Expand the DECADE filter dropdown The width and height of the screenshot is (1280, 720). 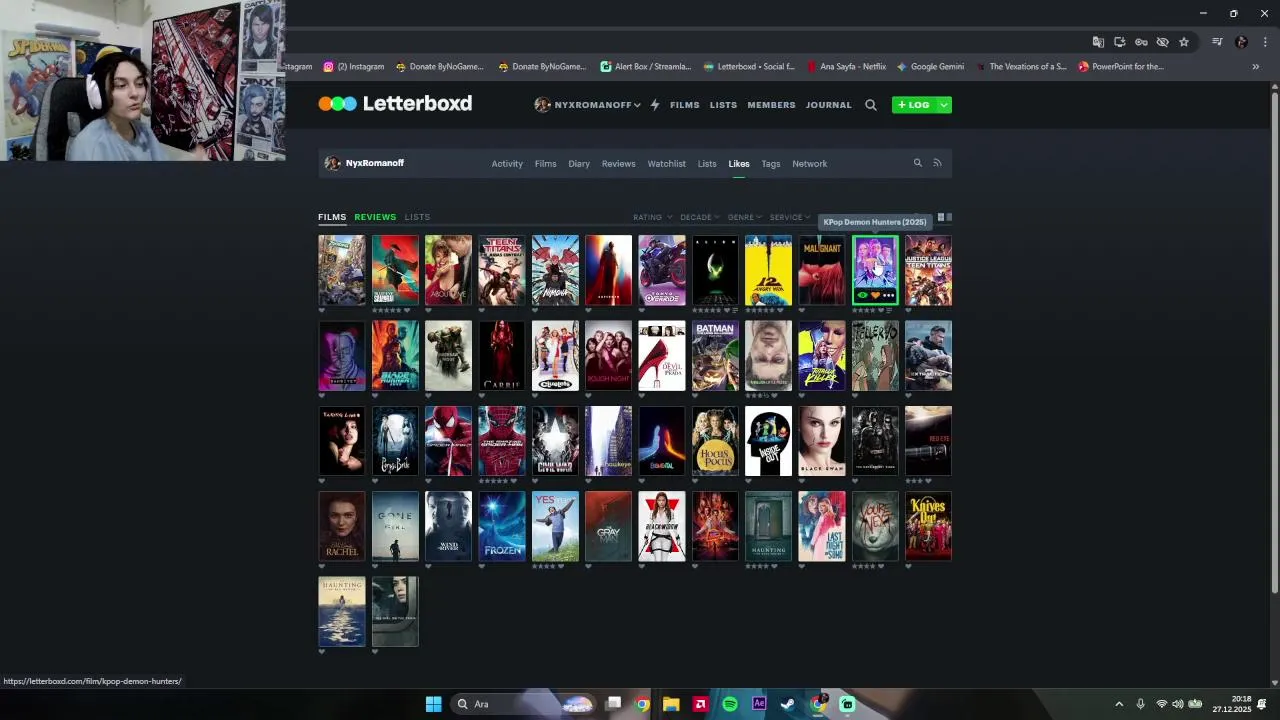tap(699, 217)
